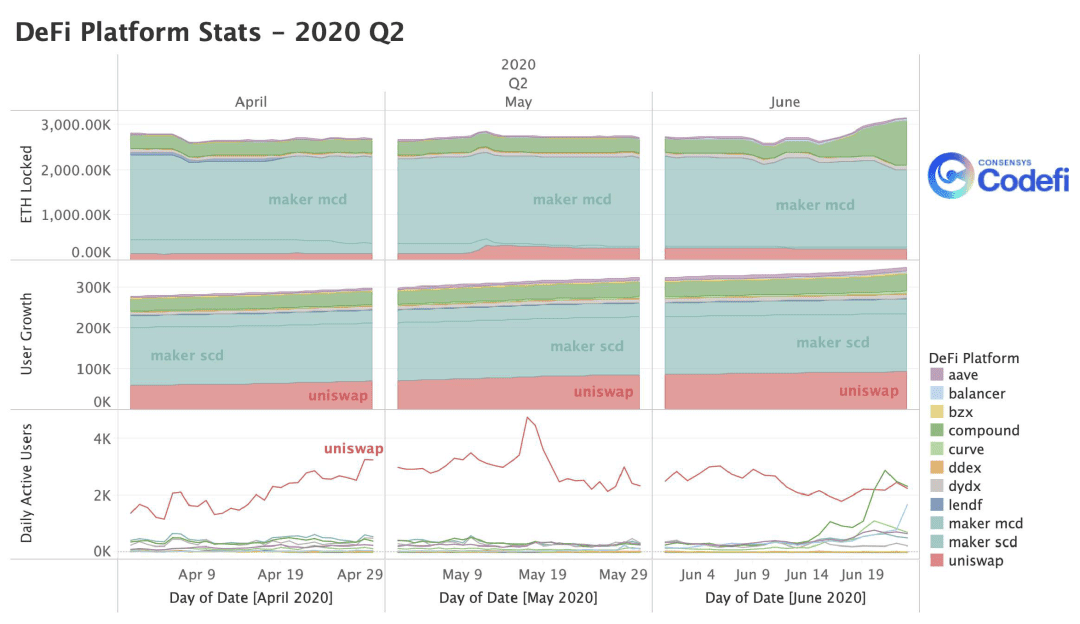Click the lendf legend swatch
This screenshot has width=1080, height=624.
coord(937,505)
